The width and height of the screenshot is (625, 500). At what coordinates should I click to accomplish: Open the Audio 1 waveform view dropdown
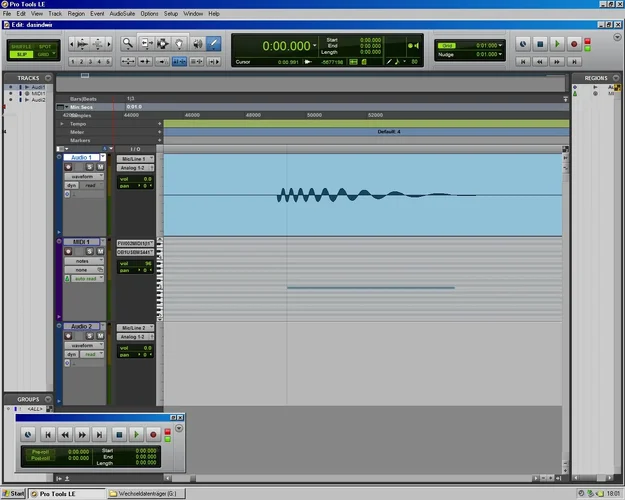[x=84, y=176]
